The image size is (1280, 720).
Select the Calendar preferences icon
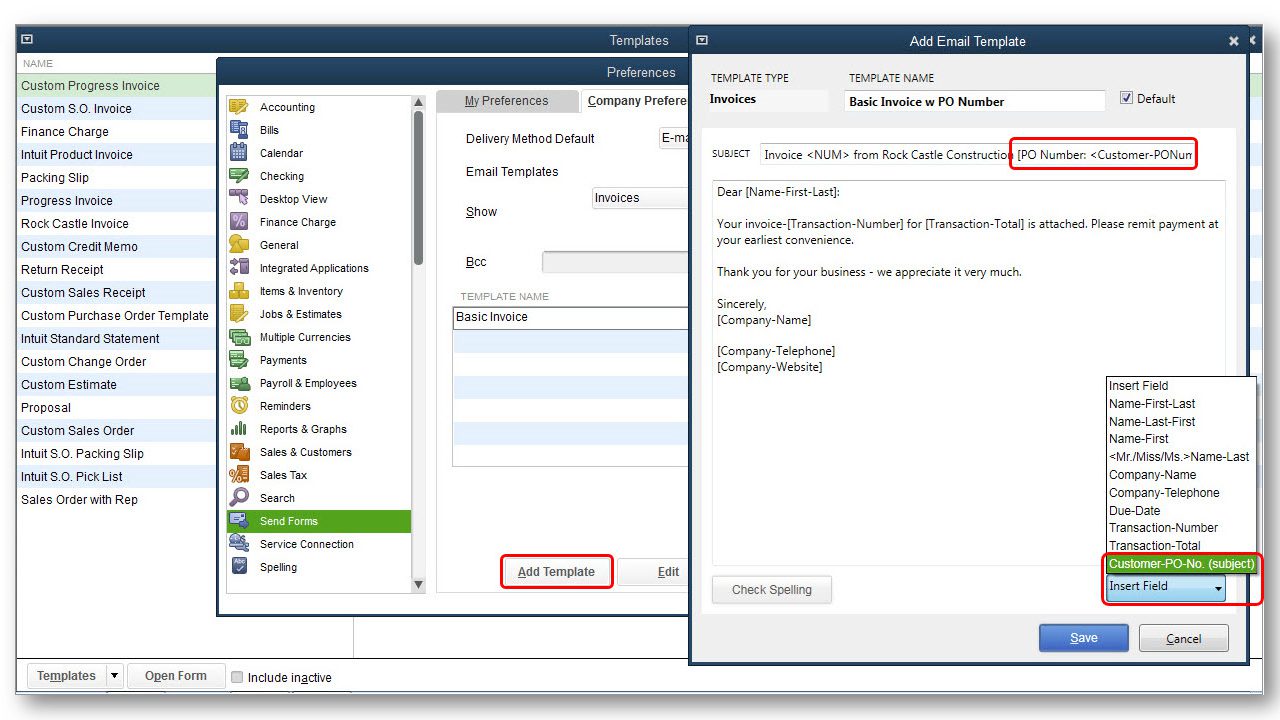click(x=239, y=153)
